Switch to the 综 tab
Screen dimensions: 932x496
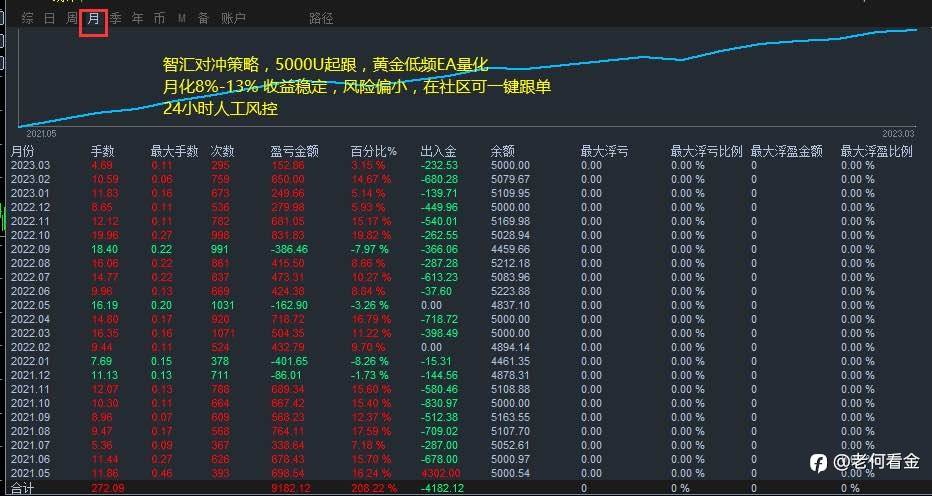coord(27,18)
